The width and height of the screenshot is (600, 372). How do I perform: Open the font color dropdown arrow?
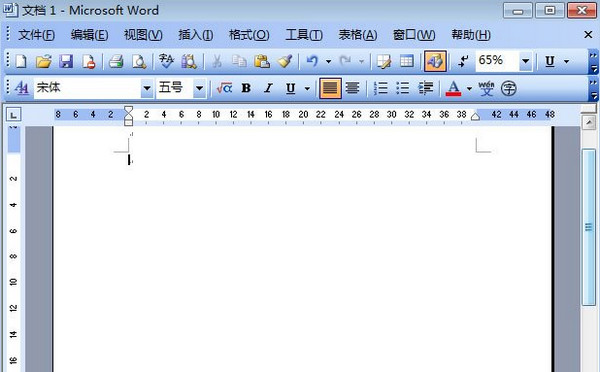coord(469,88)
